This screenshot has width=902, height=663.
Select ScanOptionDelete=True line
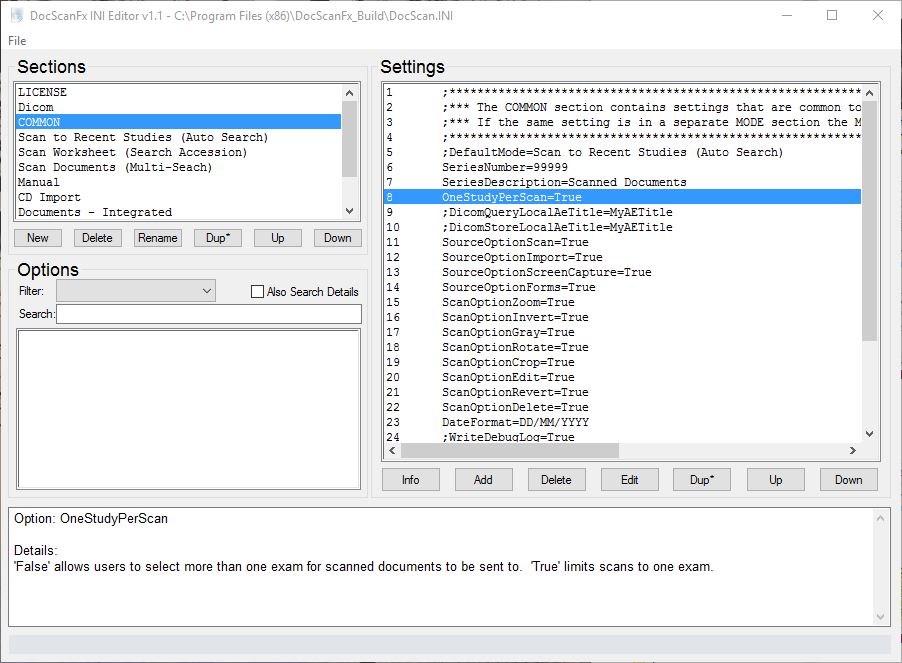[x=622, y=407]
